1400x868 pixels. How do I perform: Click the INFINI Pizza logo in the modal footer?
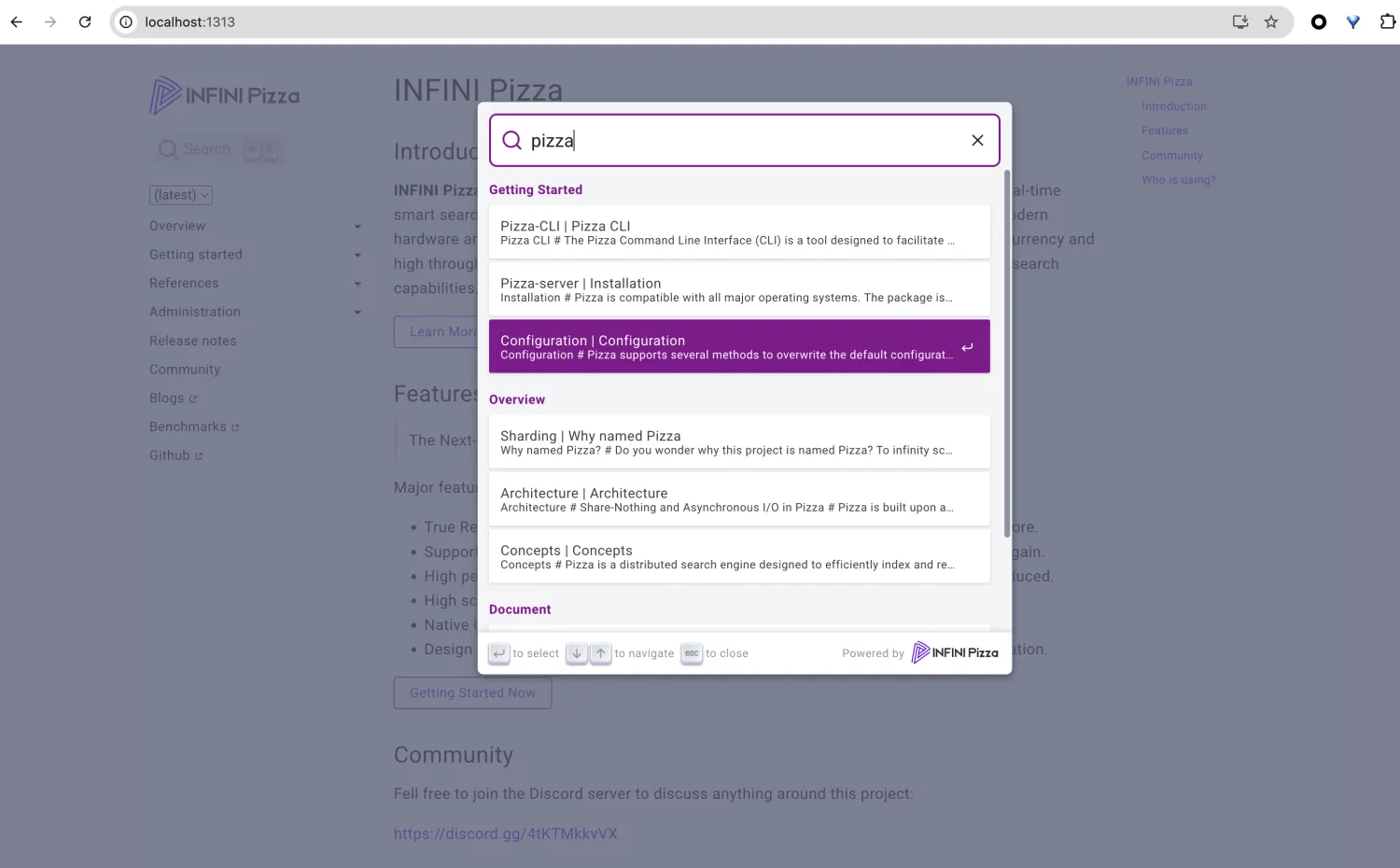tap(955, 652)
